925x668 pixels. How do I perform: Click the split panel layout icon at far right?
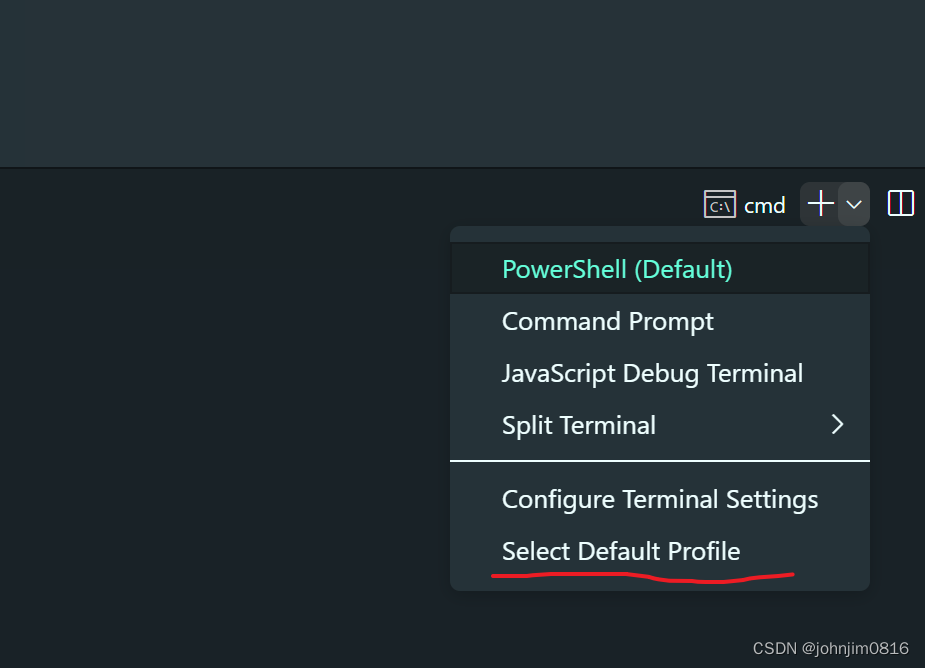point(900,202)
